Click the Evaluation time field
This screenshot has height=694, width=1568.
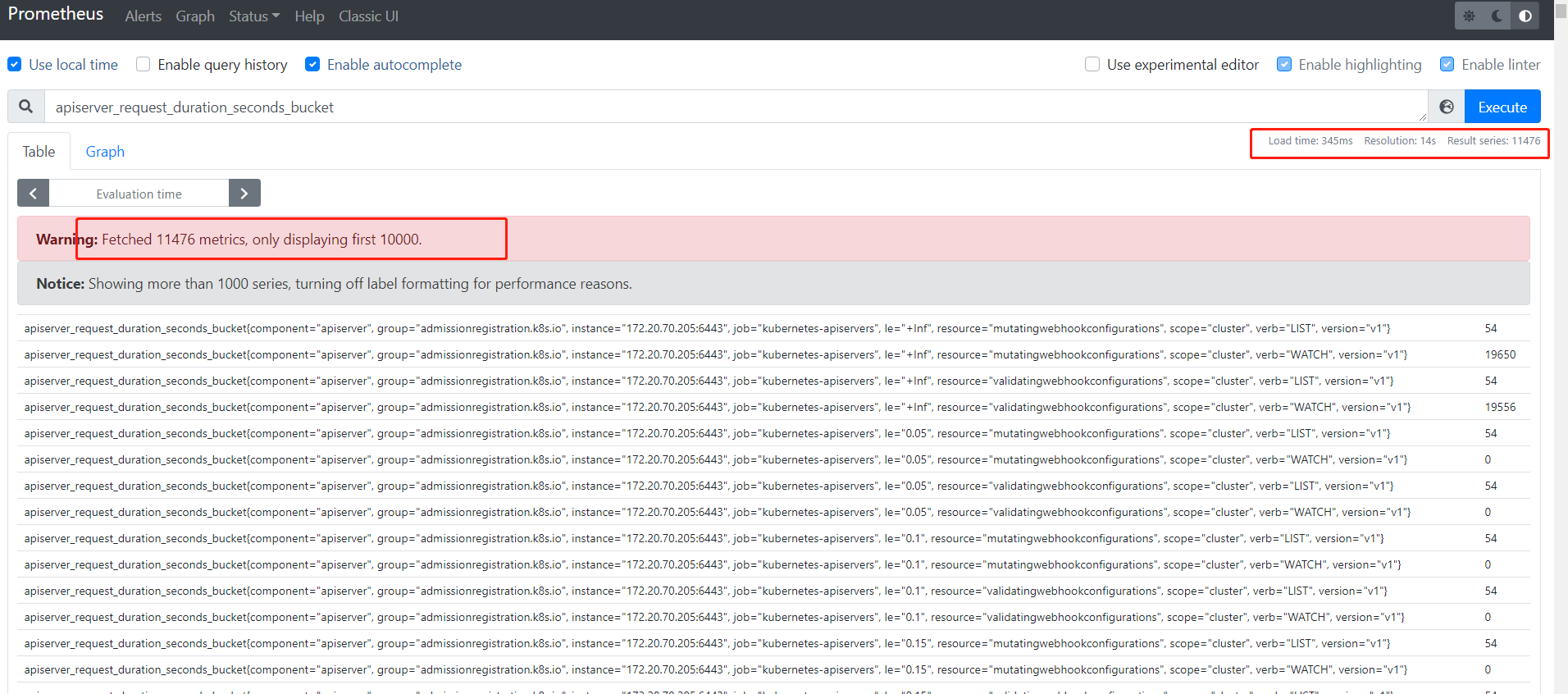(x=139, y=194)
